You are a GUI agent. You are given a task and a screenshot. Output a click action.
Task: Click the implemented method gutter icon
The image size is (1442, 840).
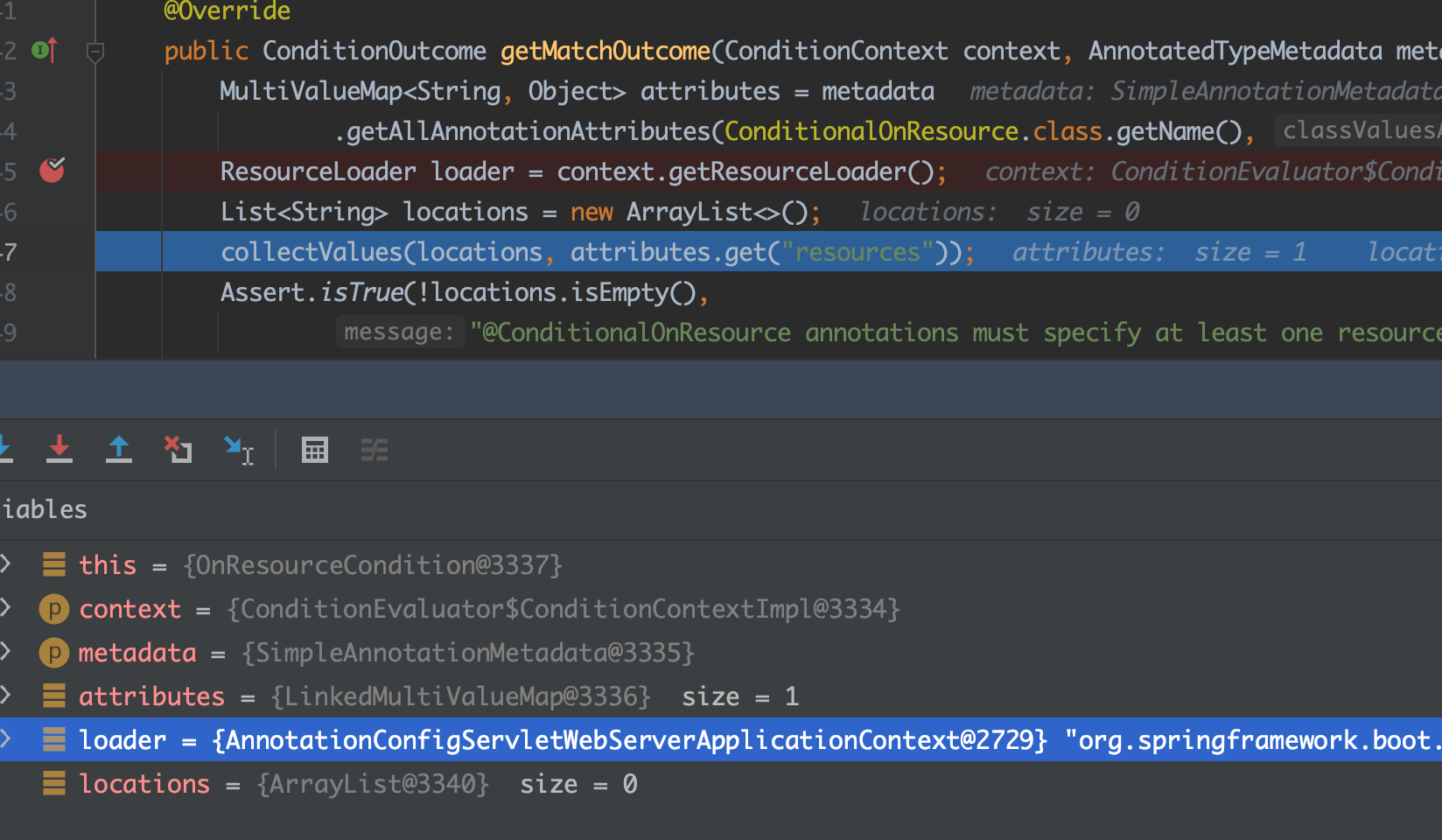[45, 51]
